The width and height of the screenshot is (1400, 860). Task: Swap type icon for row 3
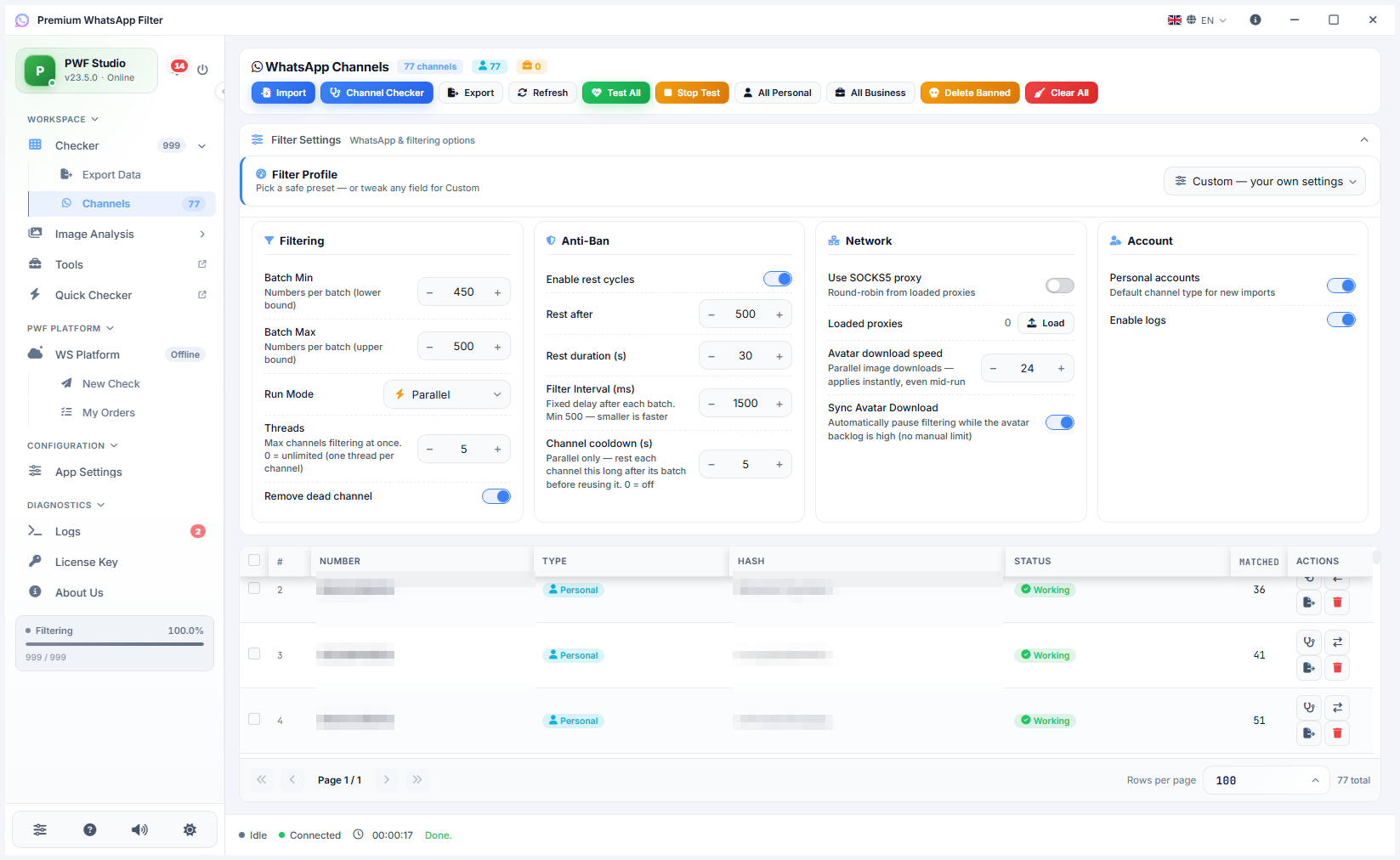pos(1337,642)
